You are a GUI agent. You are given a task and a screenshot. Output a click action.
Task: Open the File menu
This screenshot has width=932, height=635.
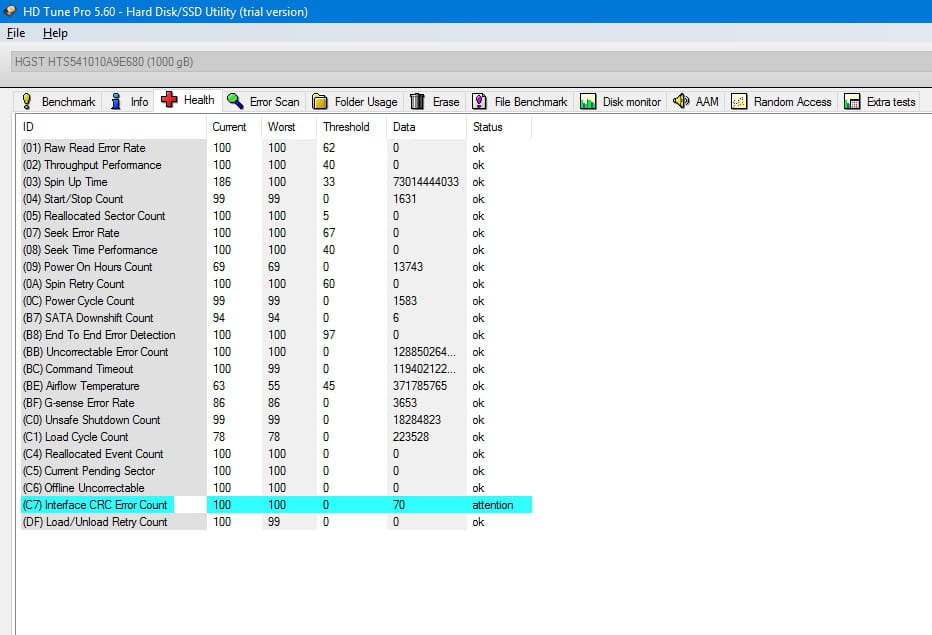pyautogui.click(x=15, y=33)
